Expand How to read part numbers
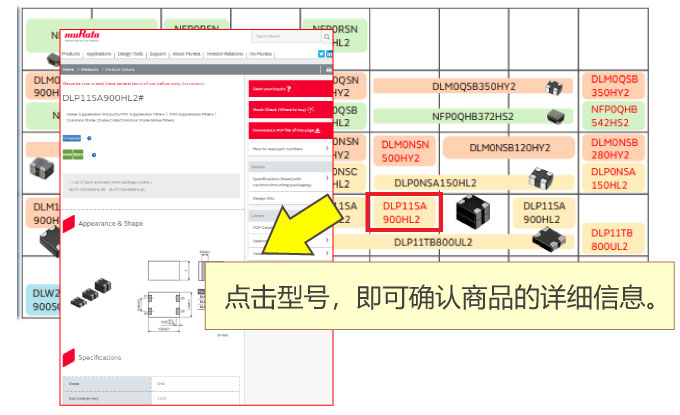The image size is (680, 415). coord(288,149)
